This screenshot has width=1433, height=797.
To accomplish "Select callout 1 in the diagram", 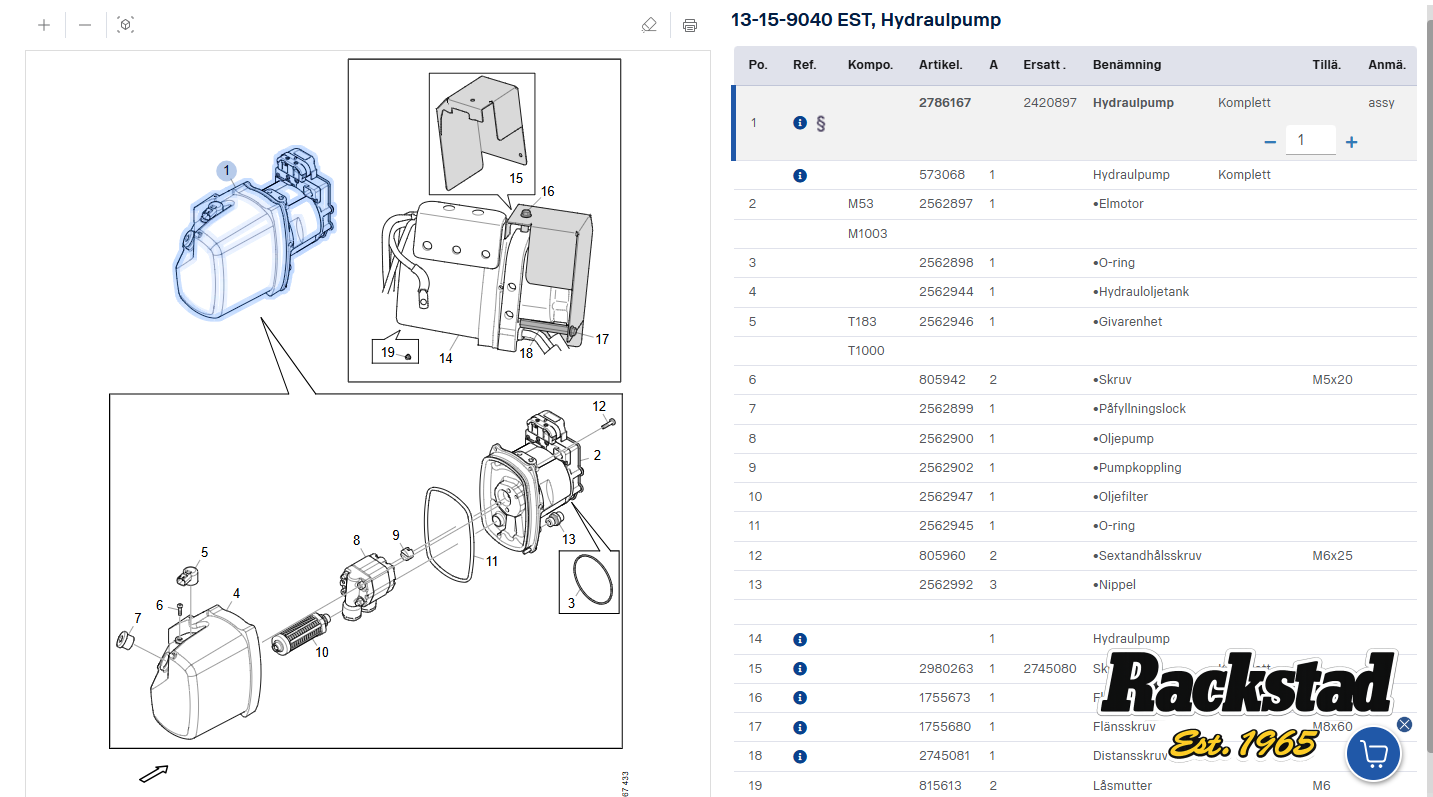I will [227, 171].
